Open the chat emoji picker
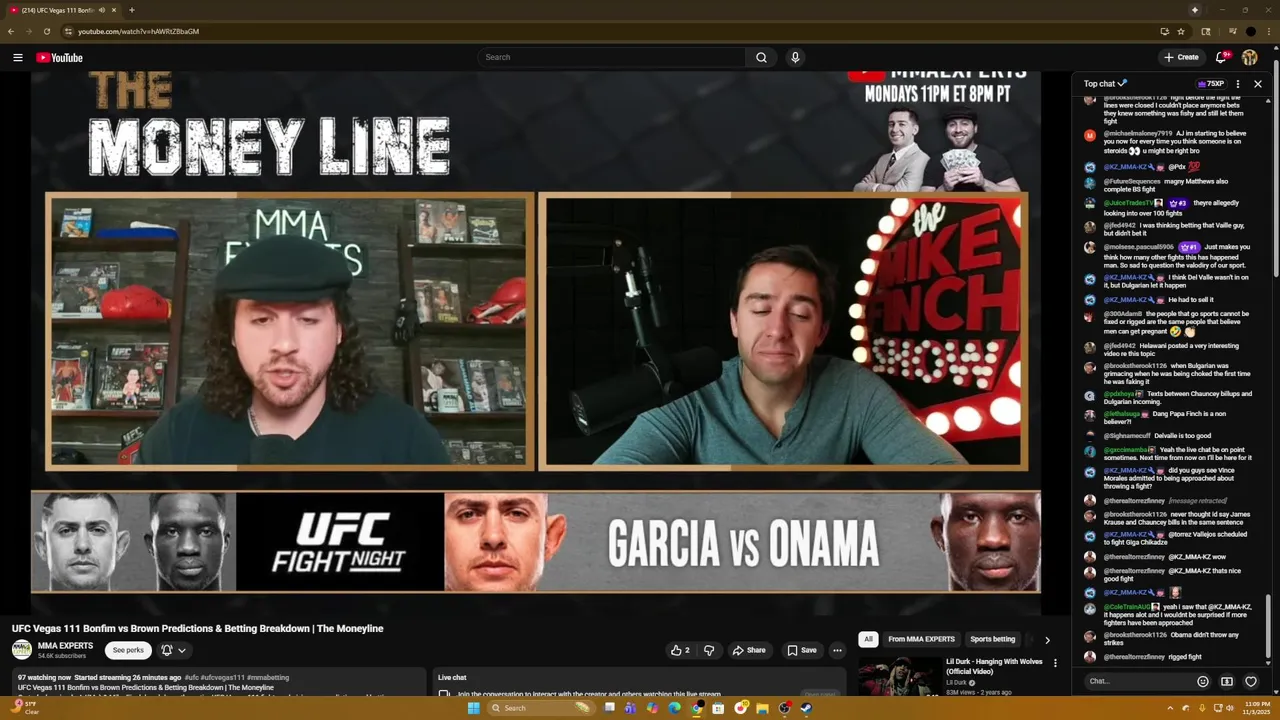1280x720 pixels. [x=1203, y=681]
